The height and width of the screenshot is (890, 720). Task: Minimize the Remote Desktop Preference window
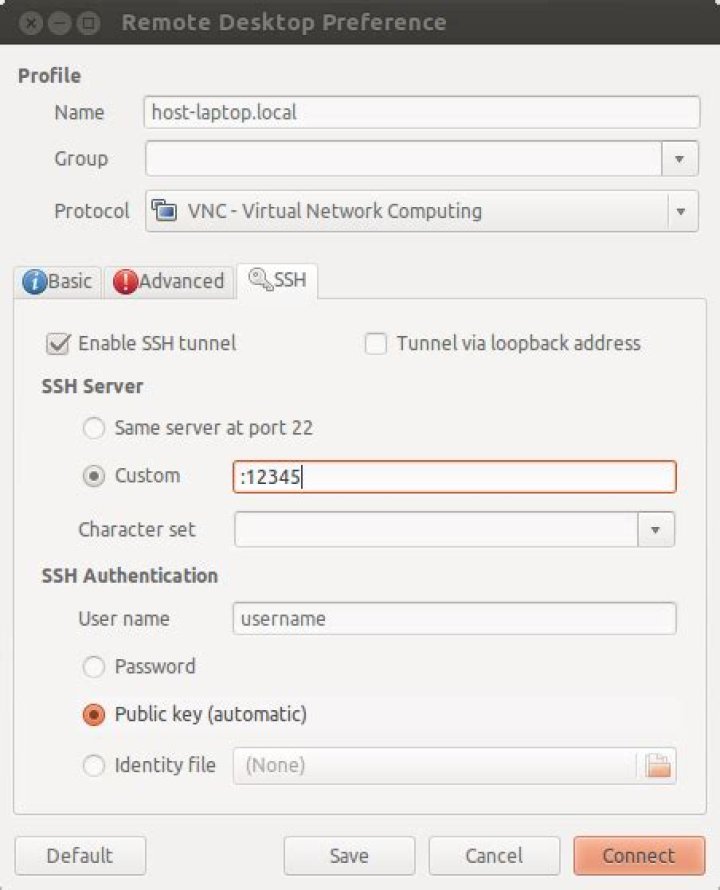coord(60,23)
